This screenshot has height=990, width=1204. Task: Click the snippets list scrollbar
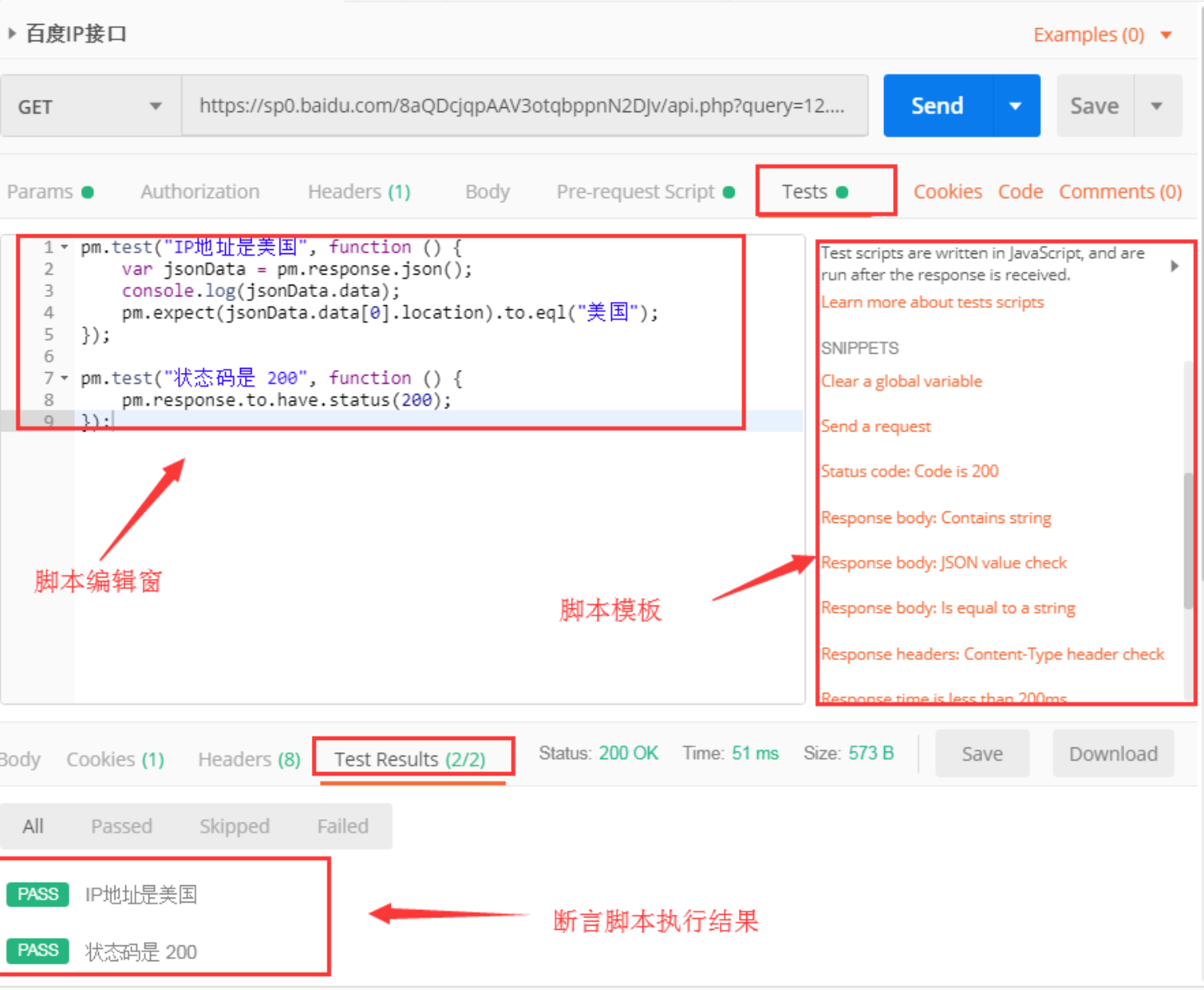(1188, 540)
